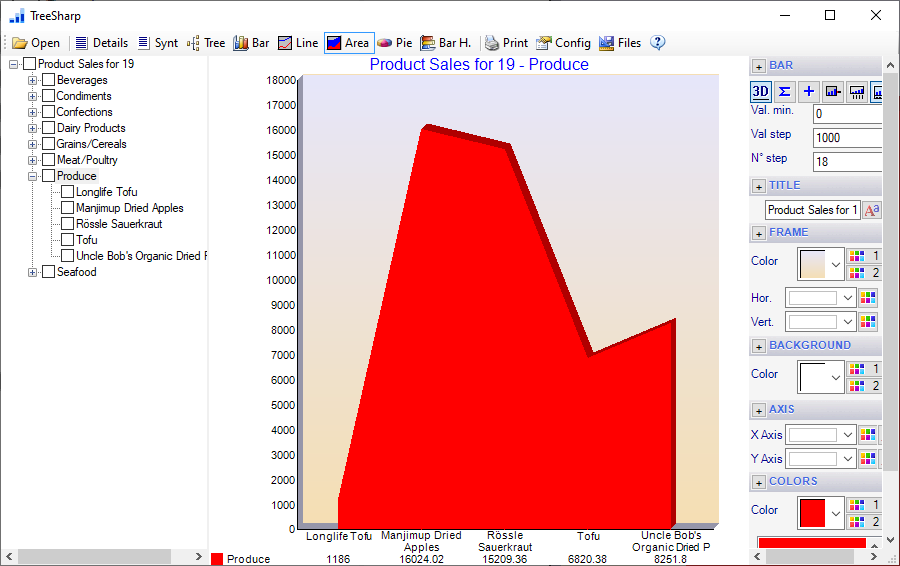Click the chart icon with tick marks
900x566 pixels.
(x=857, y=91)
